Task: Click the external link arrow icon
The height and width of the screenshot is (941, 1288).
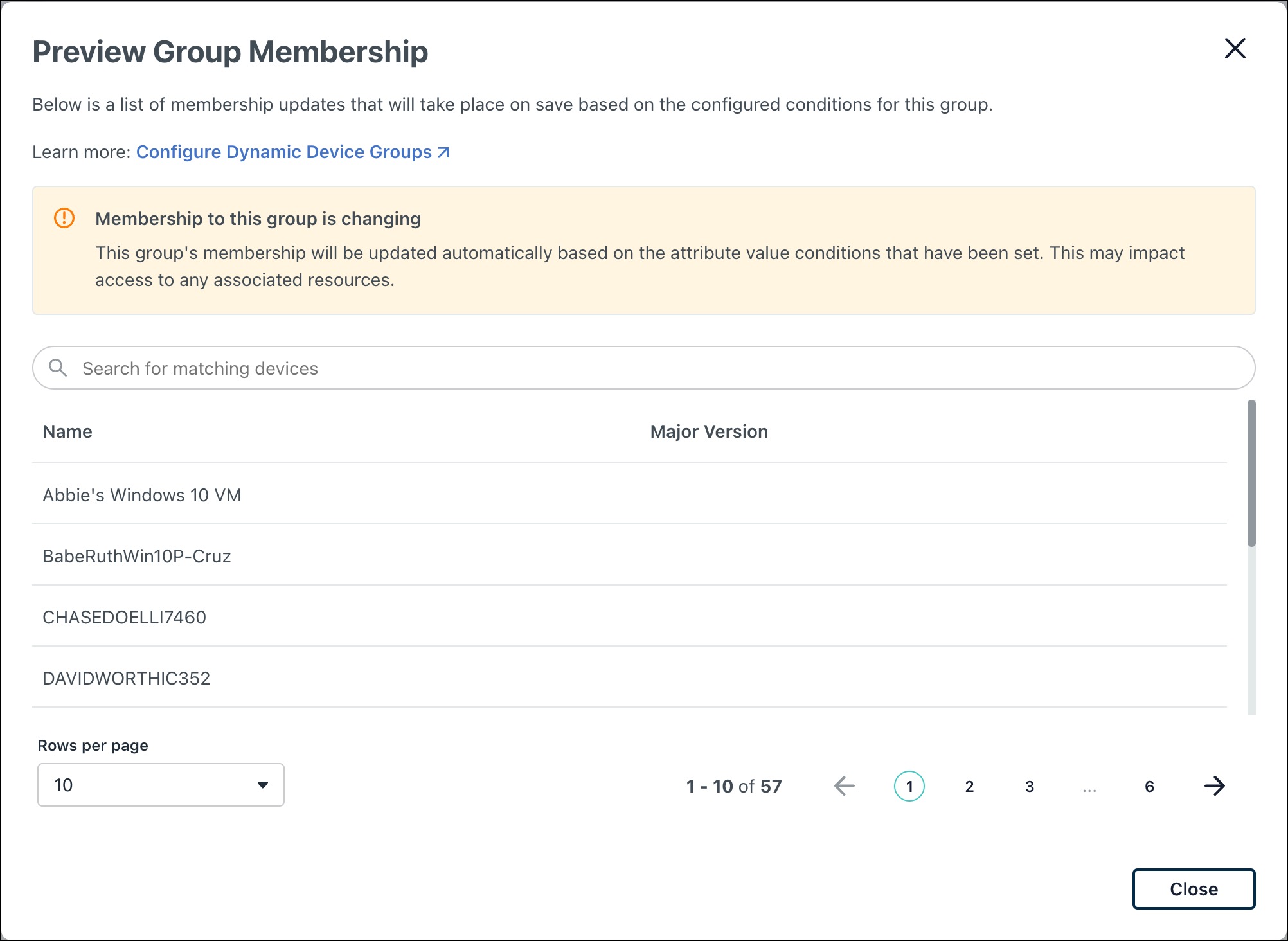Action: point(443,152)
